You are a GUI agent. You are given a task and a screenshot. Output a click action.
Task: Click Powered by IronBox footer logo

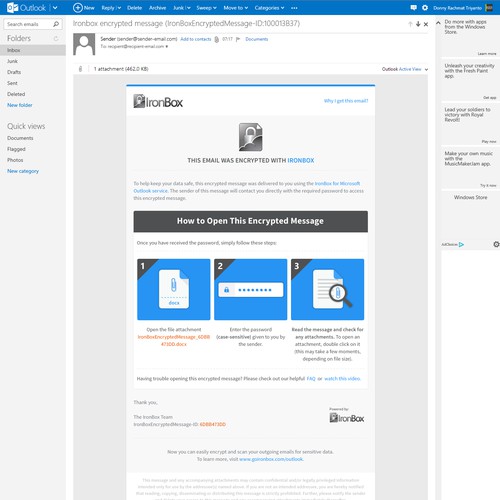click(347, 418)
